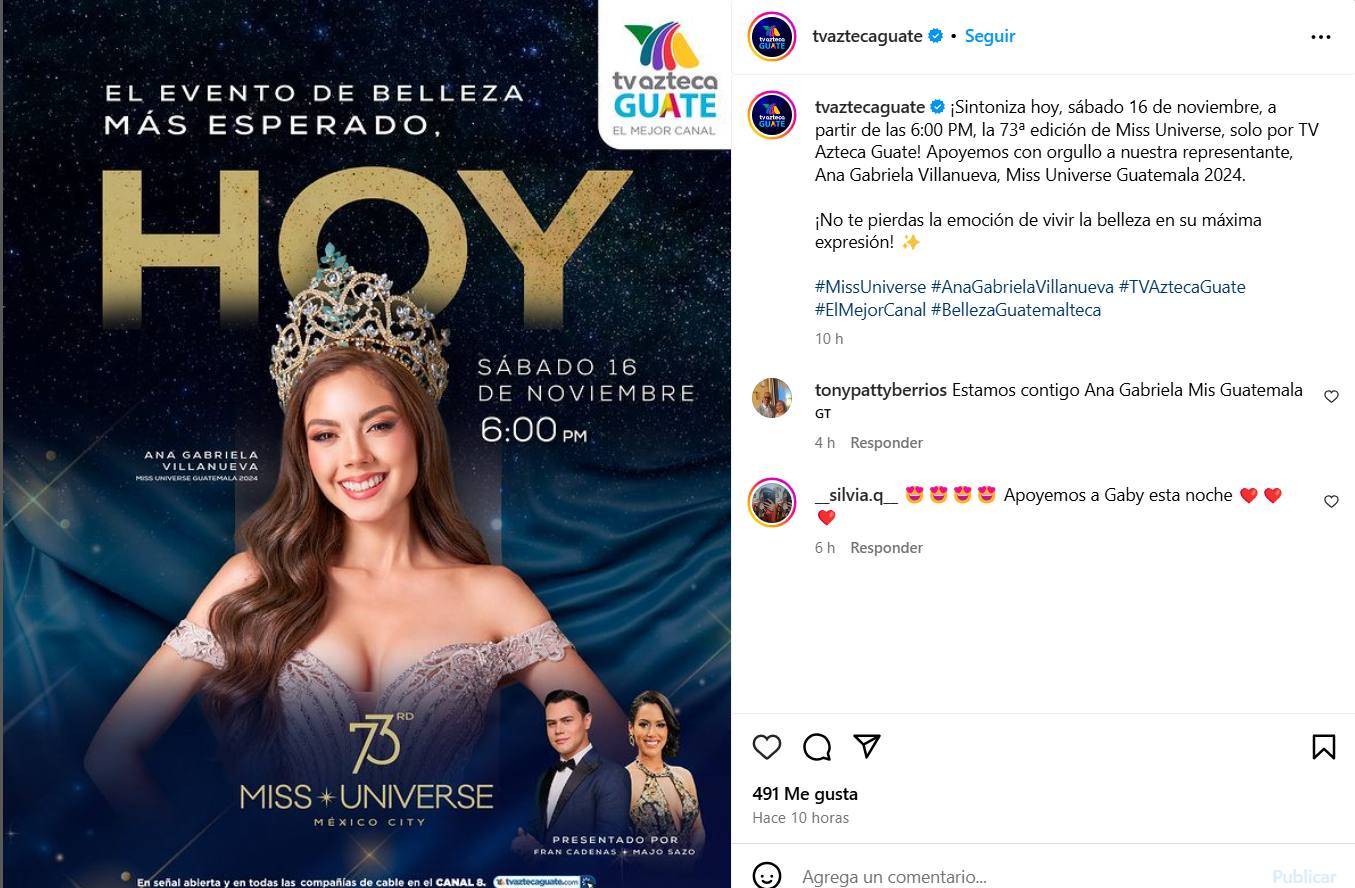Share post using paper plane icon
Screen dimensions: 1355x888
867,746
